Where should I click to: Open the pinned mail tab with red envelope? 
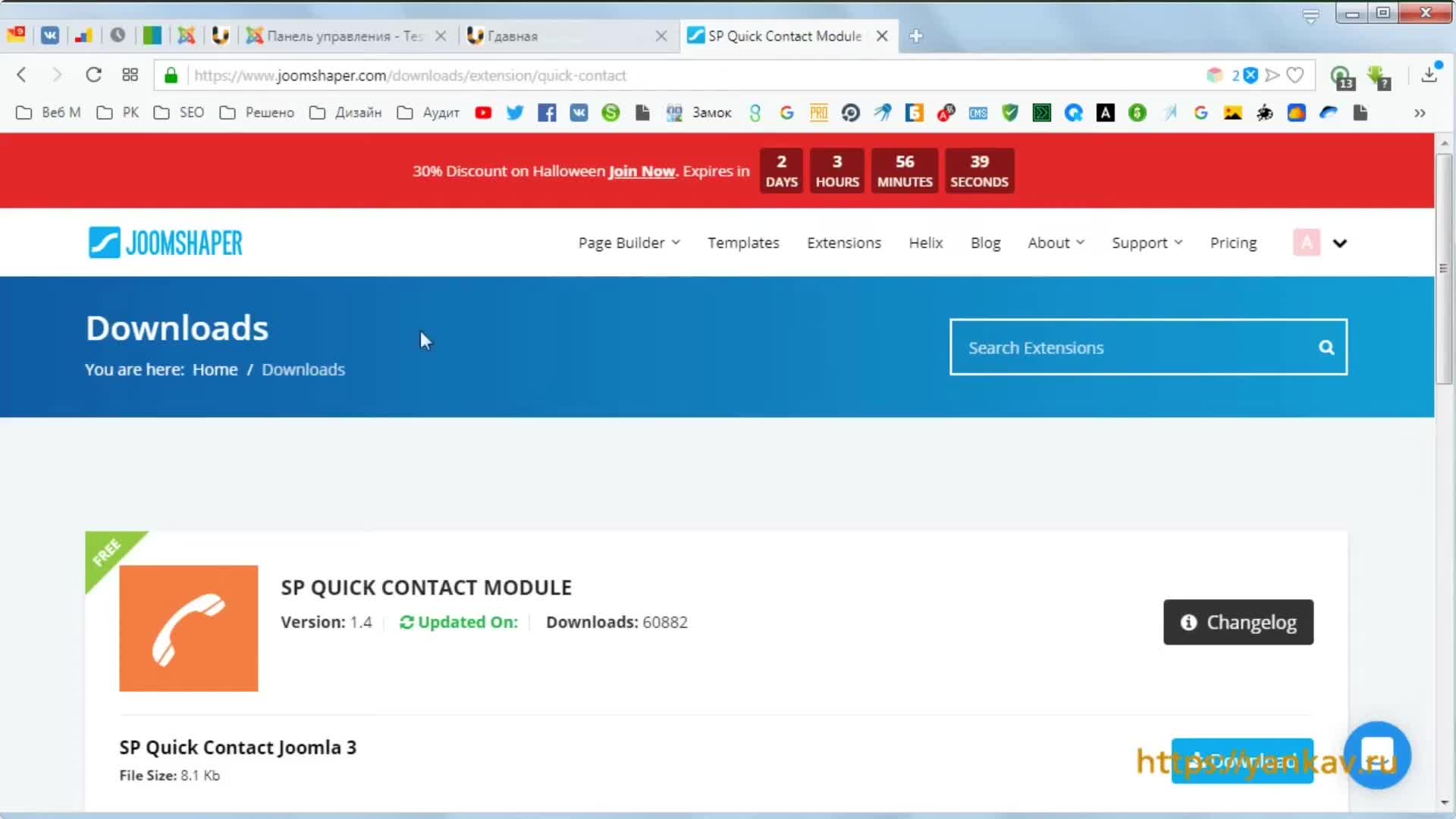(x=16, y=35)
